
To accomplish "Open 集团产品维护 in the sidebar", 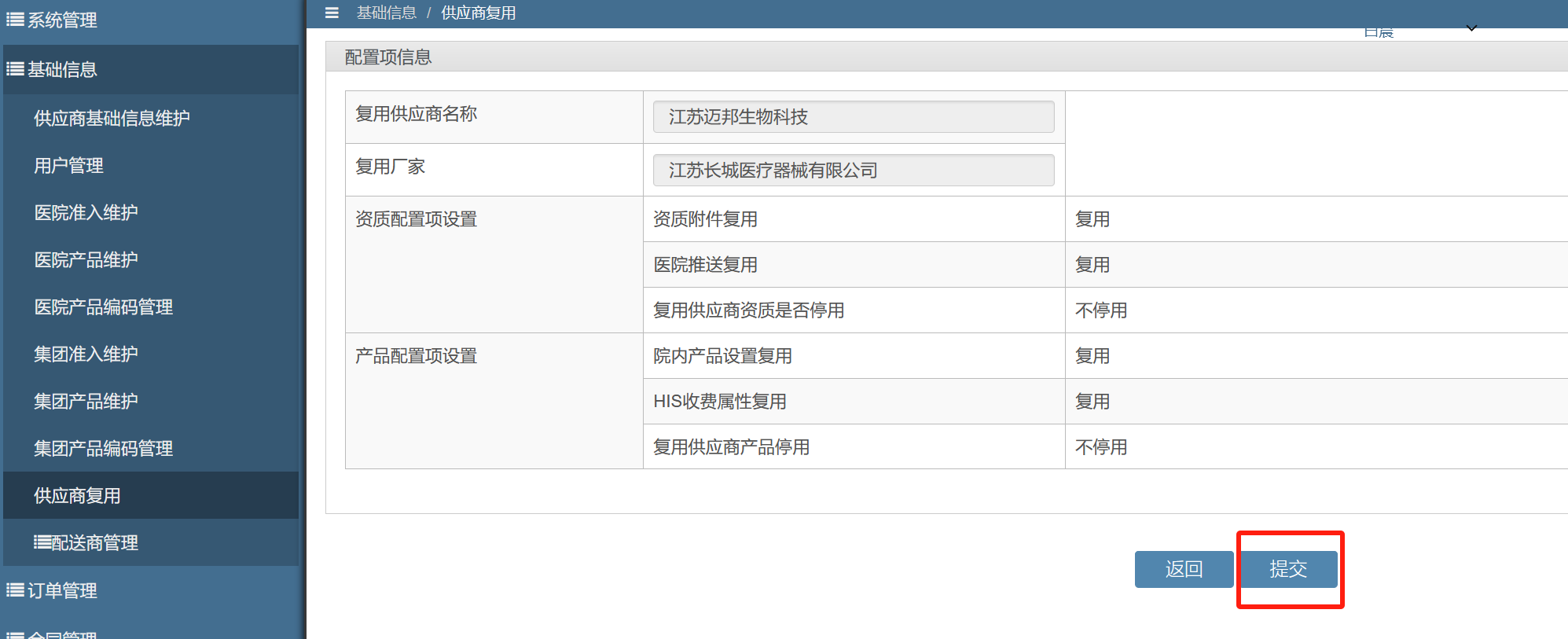I will pyautogui.click(x=151, y=401).
